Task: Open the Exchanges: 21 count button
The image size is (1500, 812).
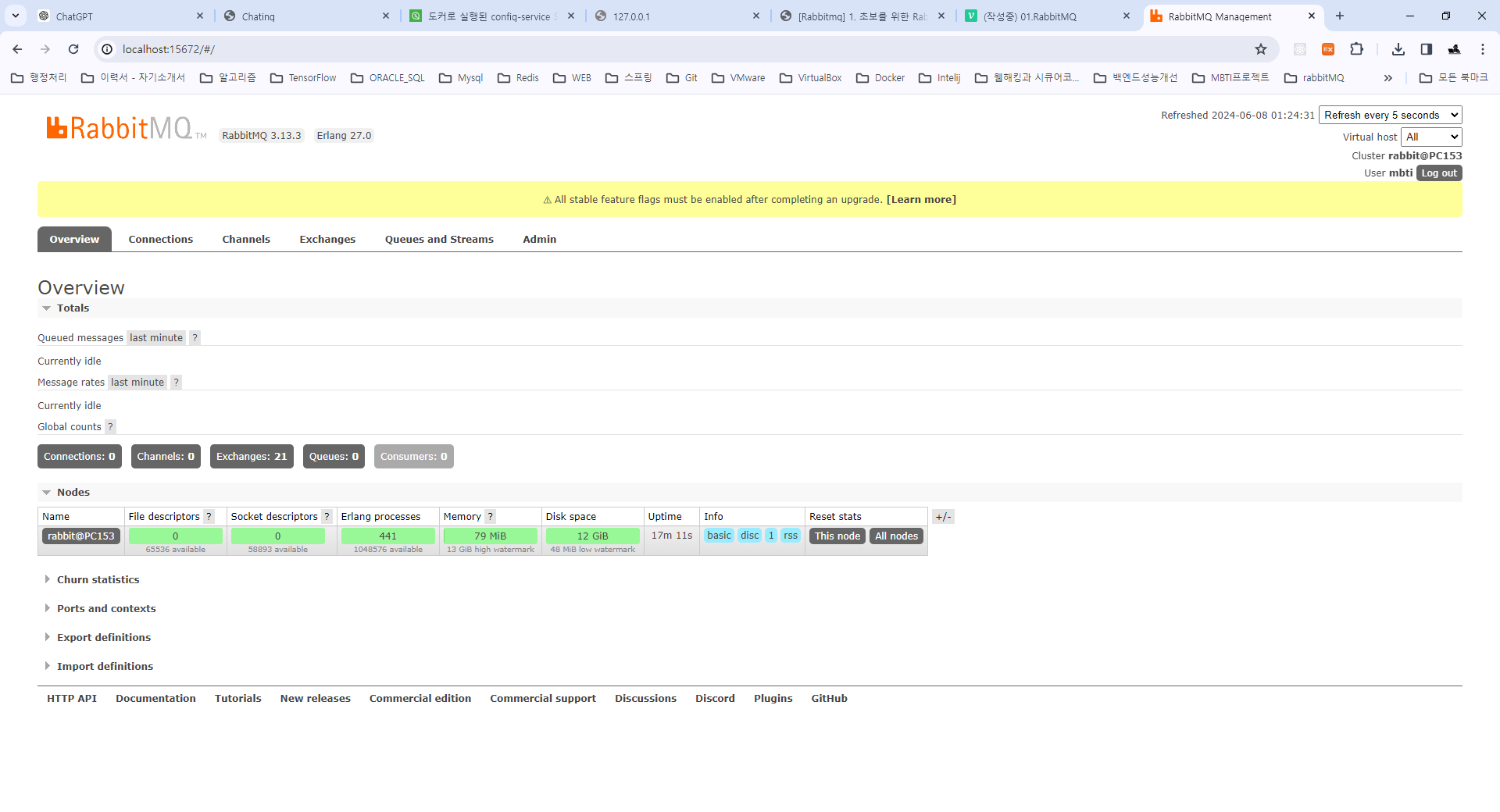Action: coord(252,457)
